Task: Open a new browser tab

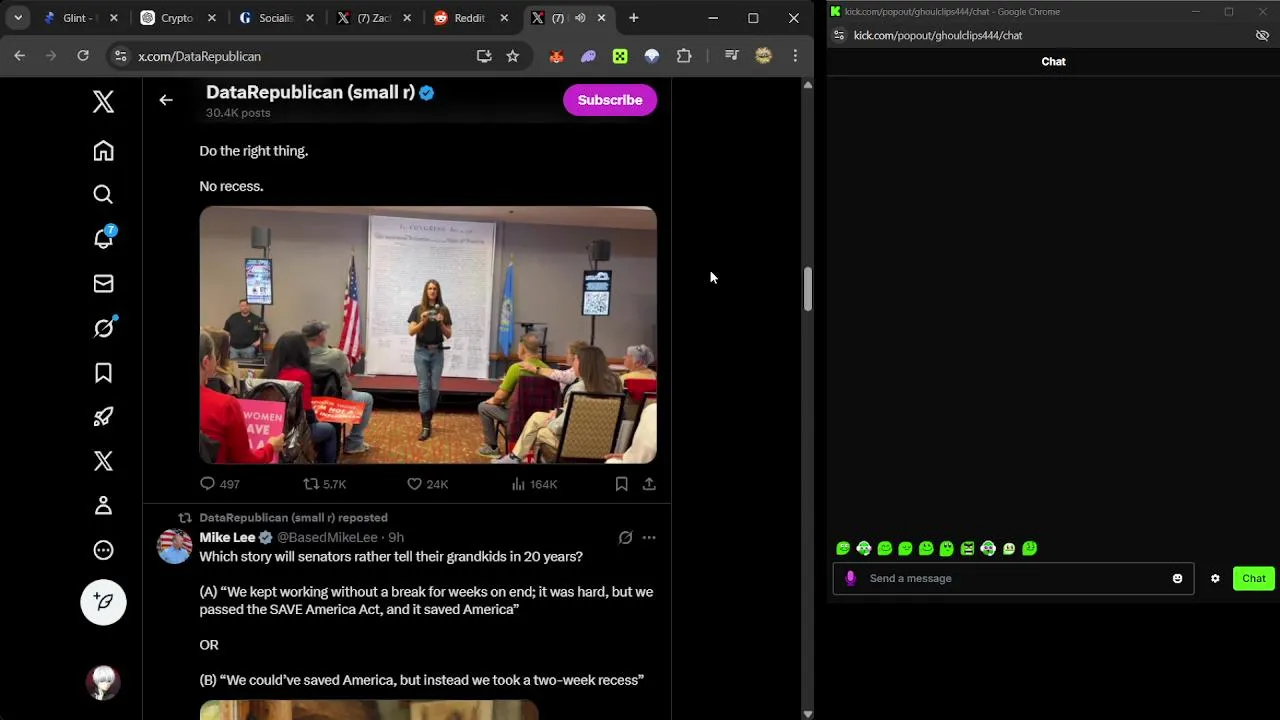Action: click(x=634, y=18)
